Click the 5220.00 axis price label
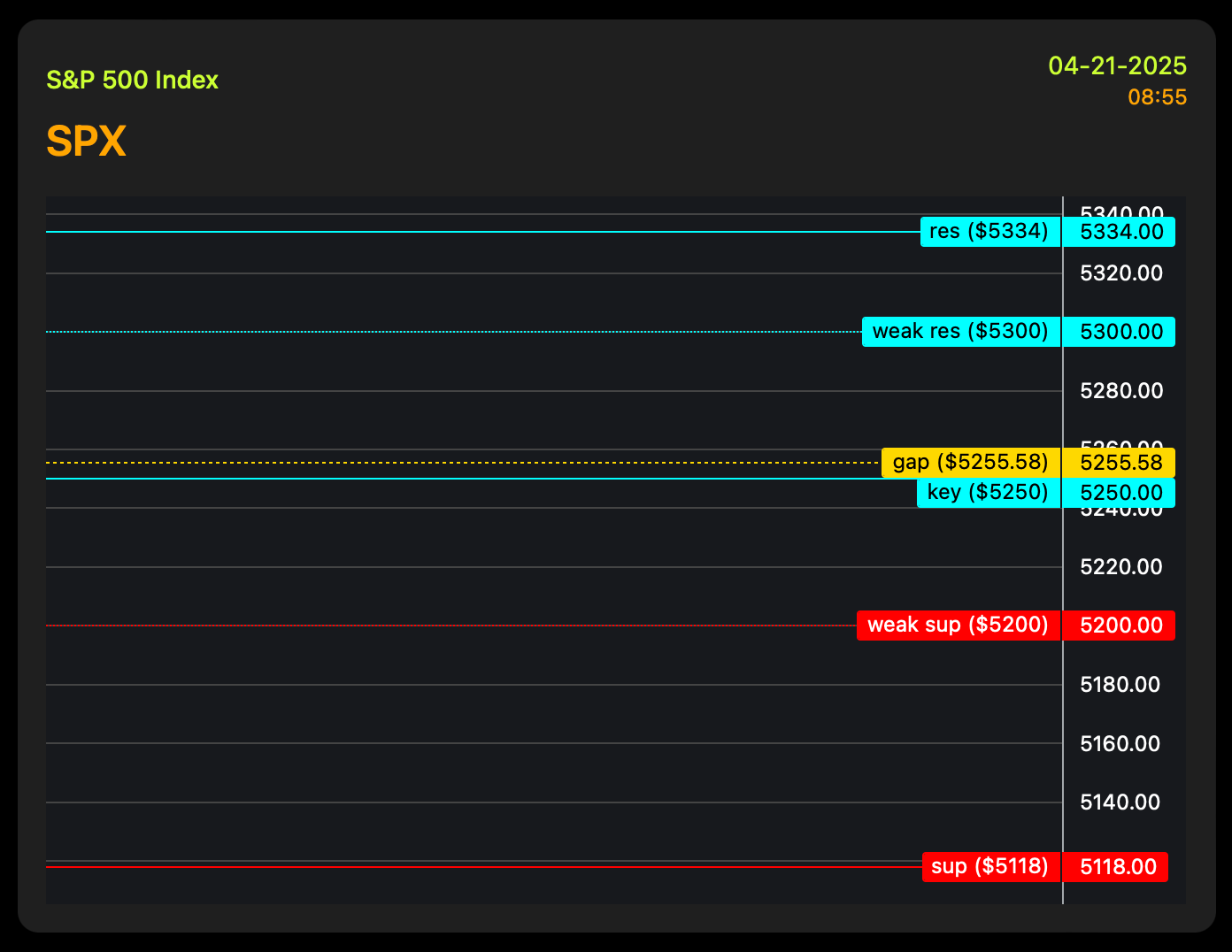The height and width of the screenshot is (952, 1232). [1121, 567]
